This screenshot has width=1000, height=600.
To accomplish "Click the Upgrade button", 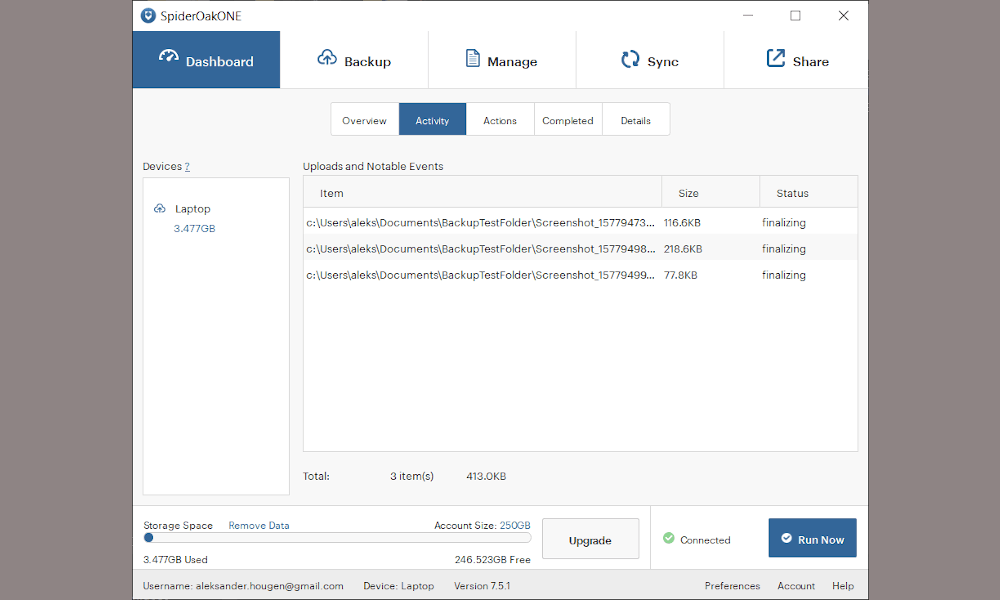I will pyautogui.click(x=590, y=539).
